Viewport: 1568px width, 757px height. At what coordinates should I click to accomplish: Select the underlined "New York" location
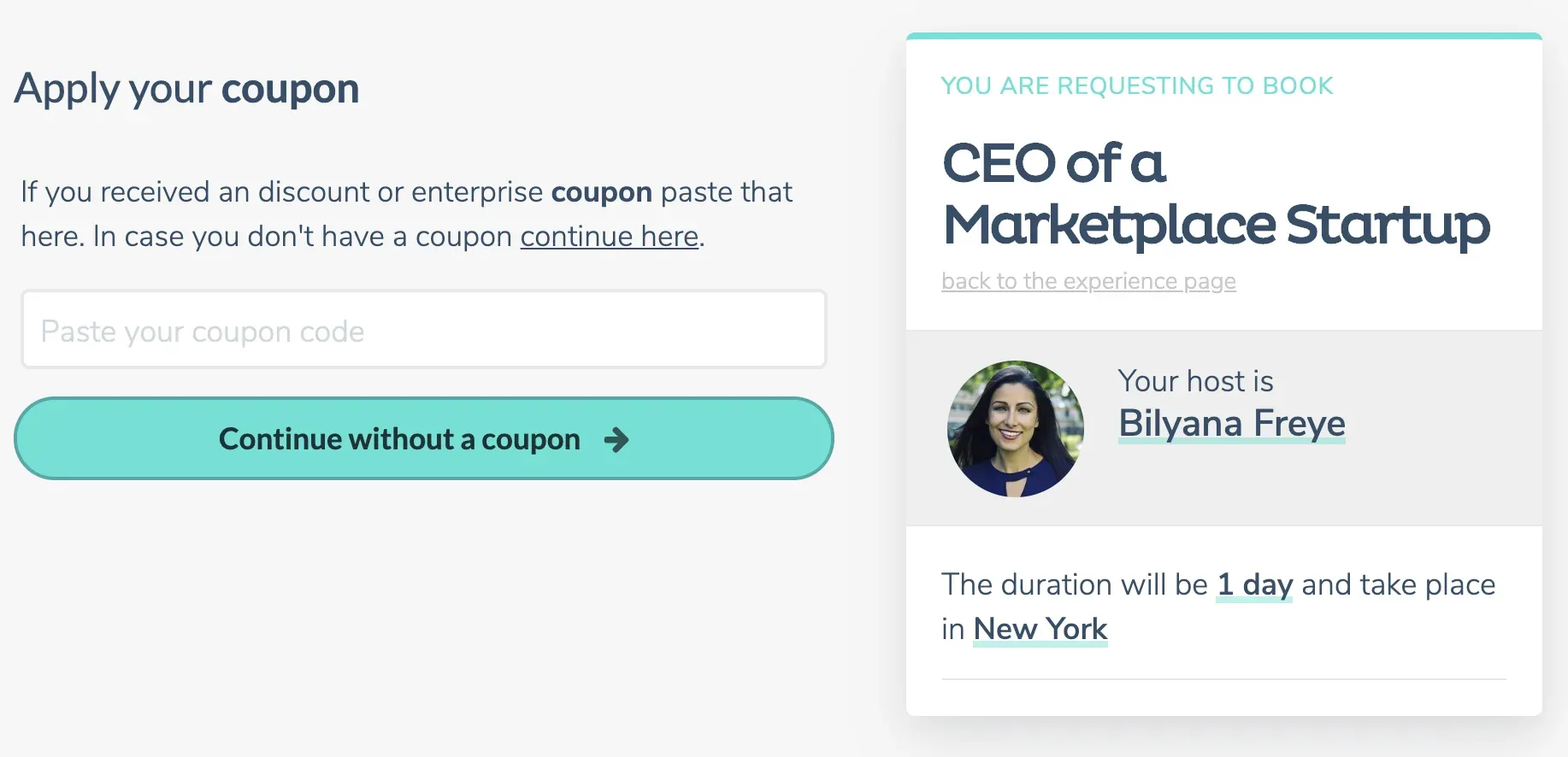[x=1040, y=629]
